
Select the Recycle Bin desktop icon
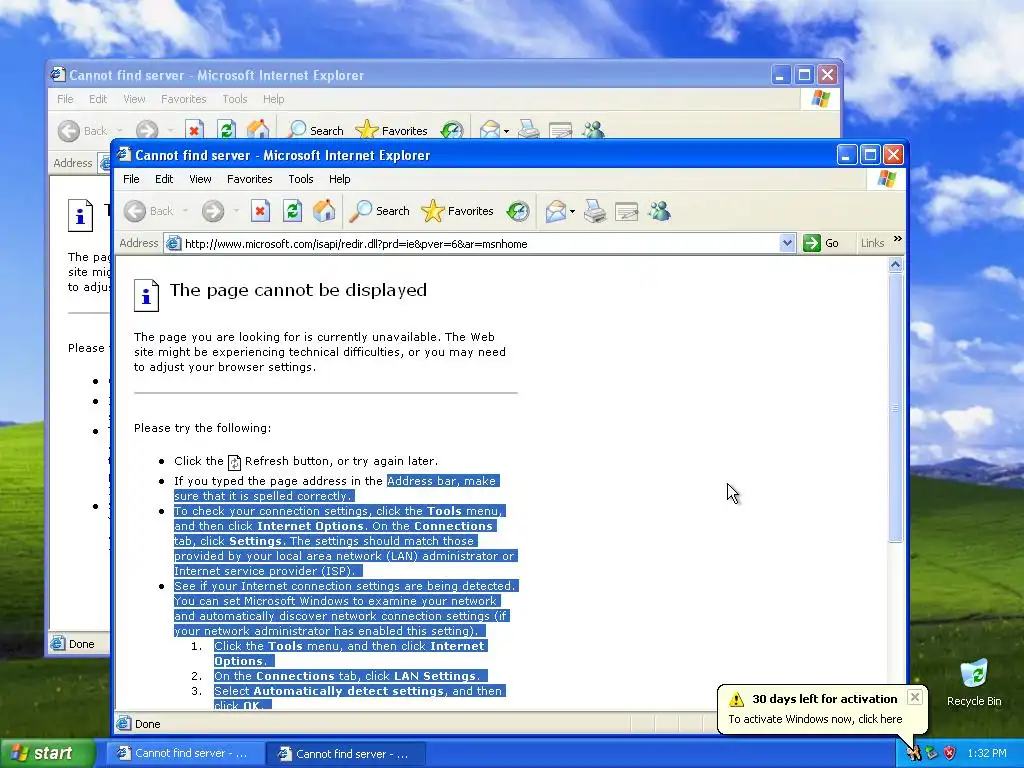click(x=974, y=682)
